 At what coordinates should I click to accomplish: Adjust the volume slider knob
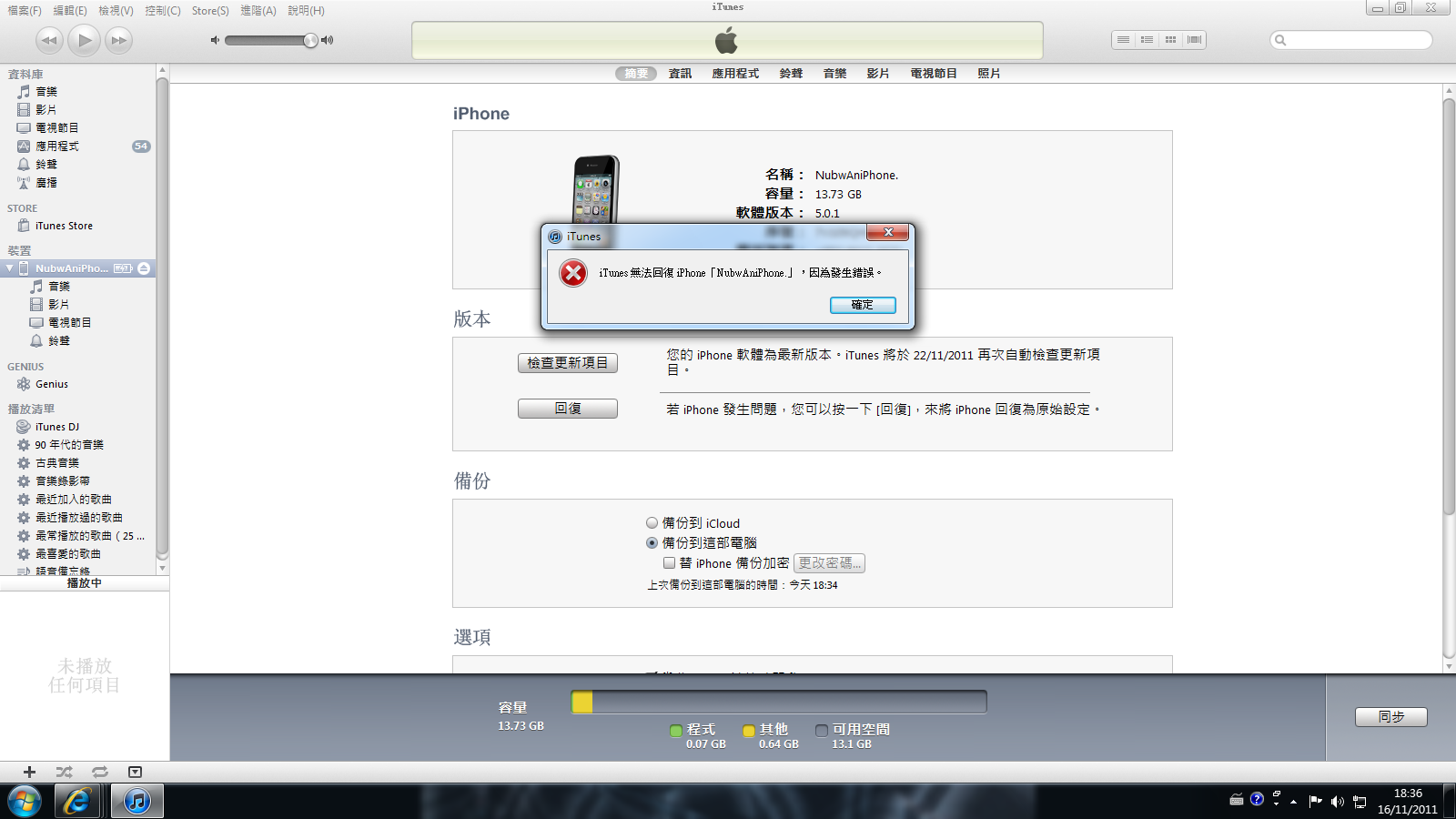click(310, 40)
